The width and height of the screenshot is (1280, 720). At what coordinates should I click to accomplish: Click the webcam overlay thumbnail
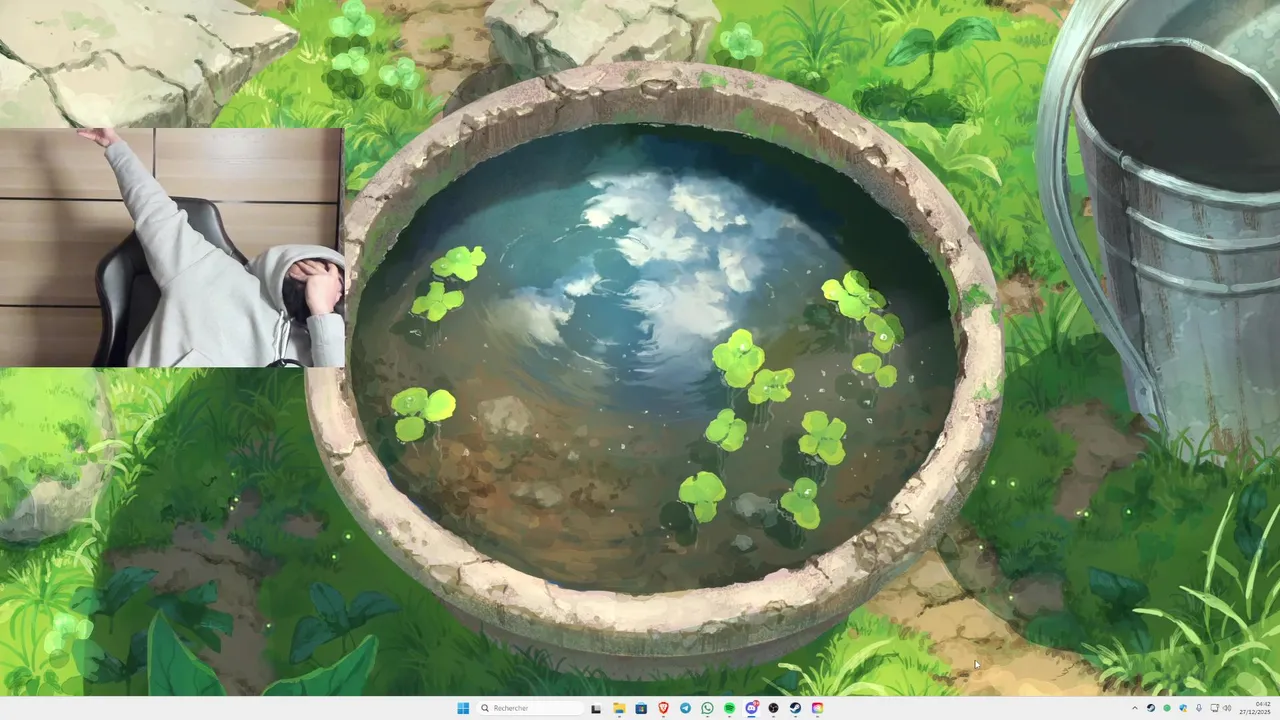pyautogui.click(x=172, y=247)
